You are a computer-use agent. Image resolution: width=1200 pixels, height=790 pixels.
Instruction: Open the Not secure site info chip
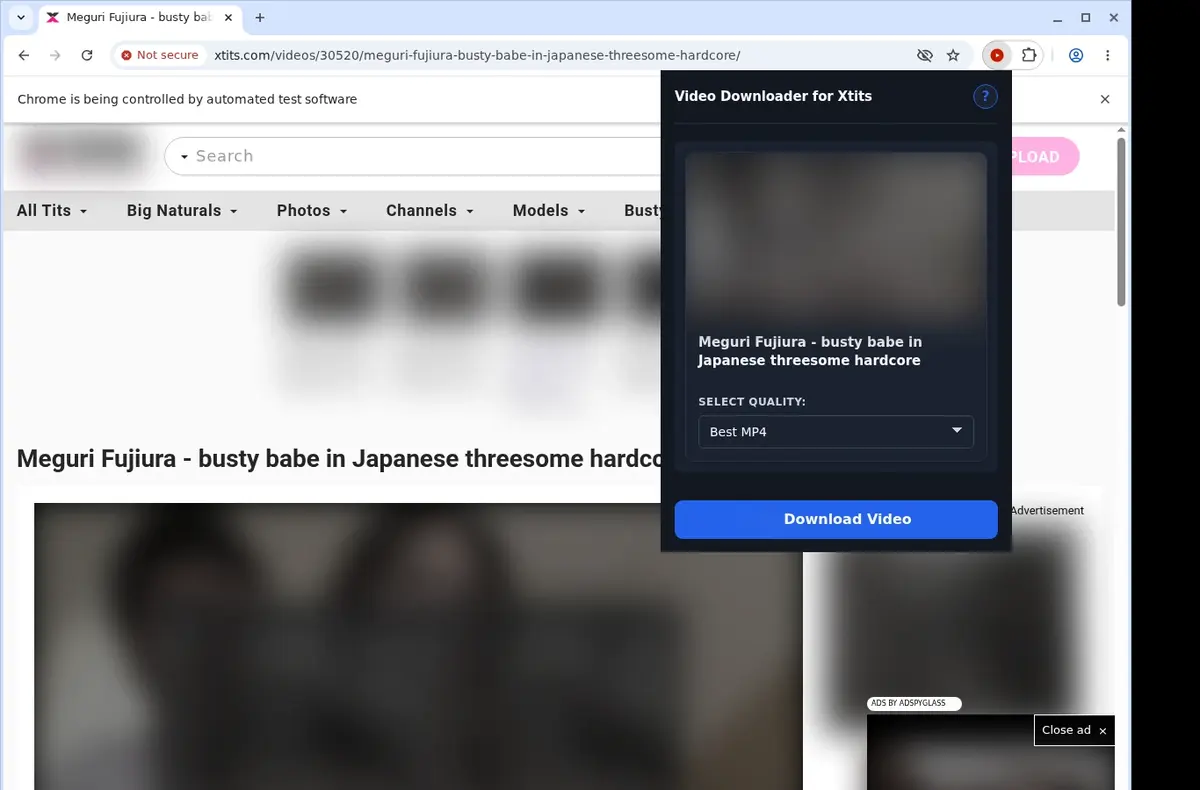pyautogui.click(x=160, y=55)
